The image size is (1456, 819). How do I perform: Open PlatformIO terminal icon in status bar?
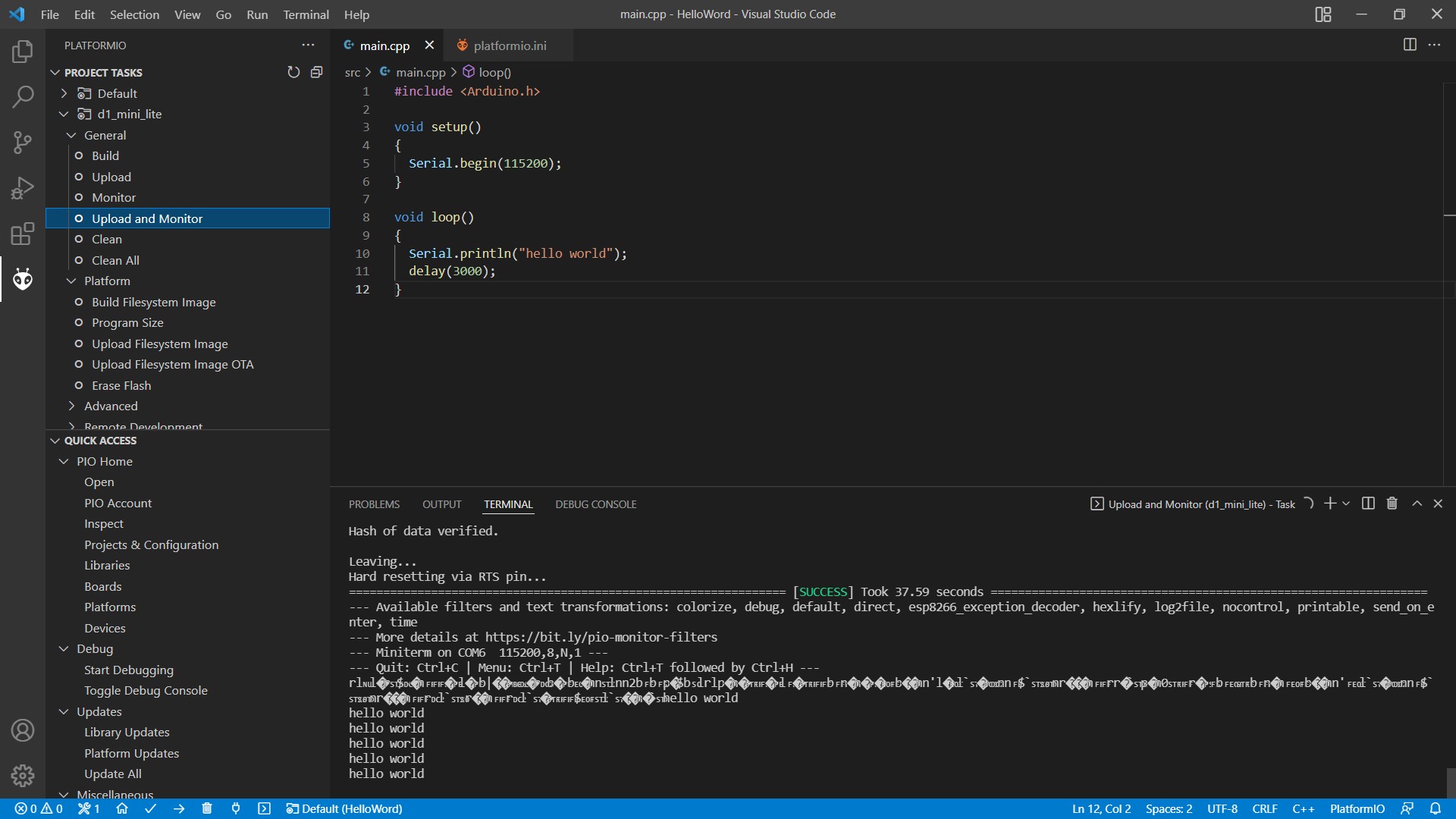pos(264,808)
